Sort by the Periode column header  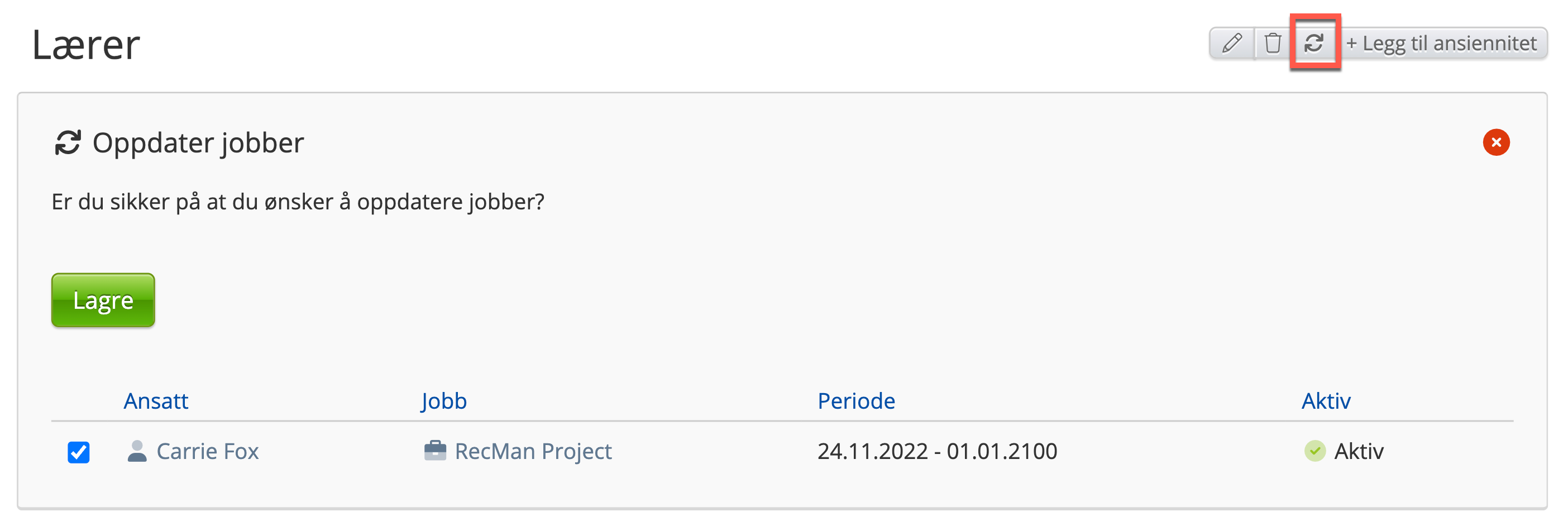856,401
